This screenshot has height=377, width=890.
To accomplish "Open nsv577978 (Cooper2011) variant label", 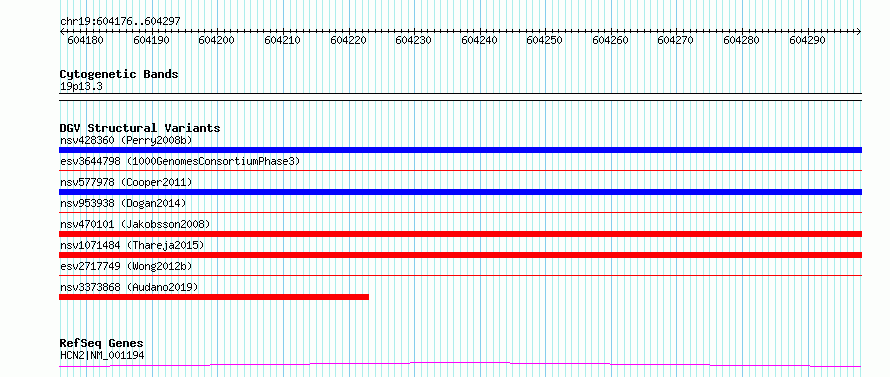I will pos(125,182).
